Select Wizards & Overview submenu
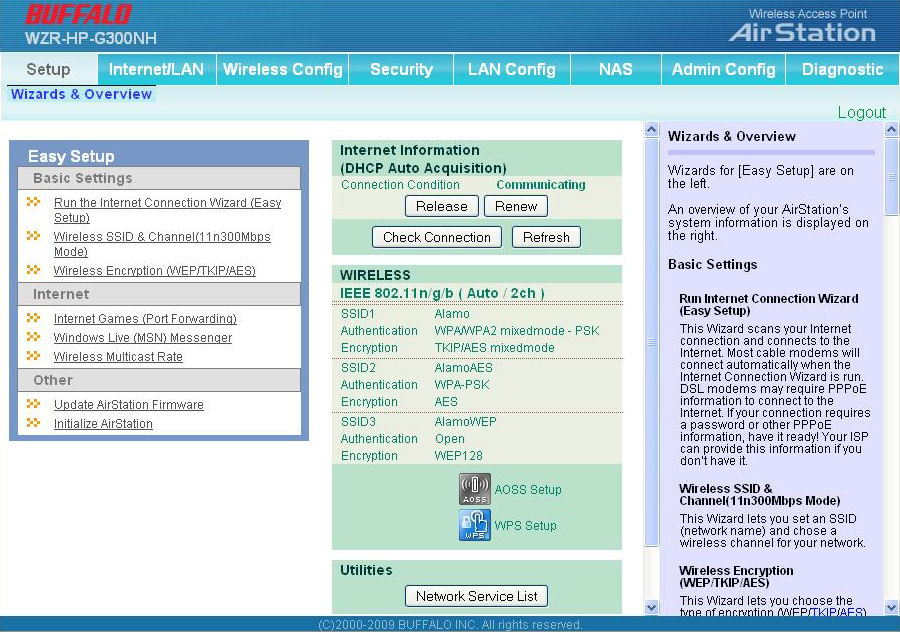The width and height of the screenshot is (900, 632). [82, 94]
